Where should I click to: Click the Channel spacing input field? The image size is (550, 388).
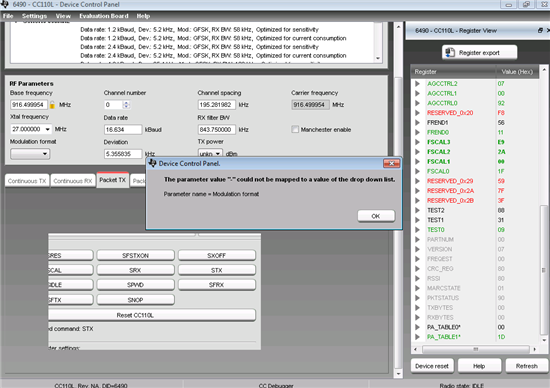pos(216,105)
